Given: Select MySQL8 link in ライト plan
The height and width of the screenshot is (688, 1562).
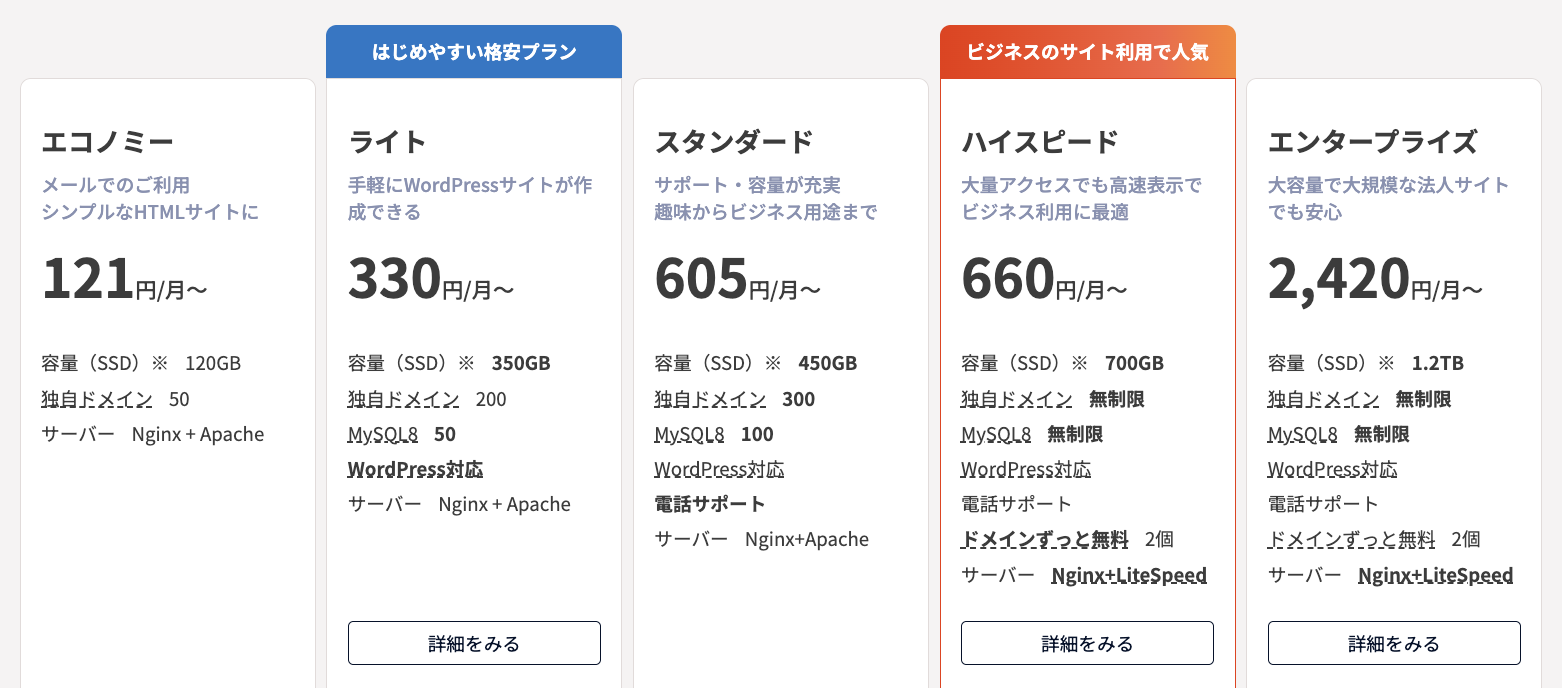Looking at the screenshot, I should click(383, 435).
